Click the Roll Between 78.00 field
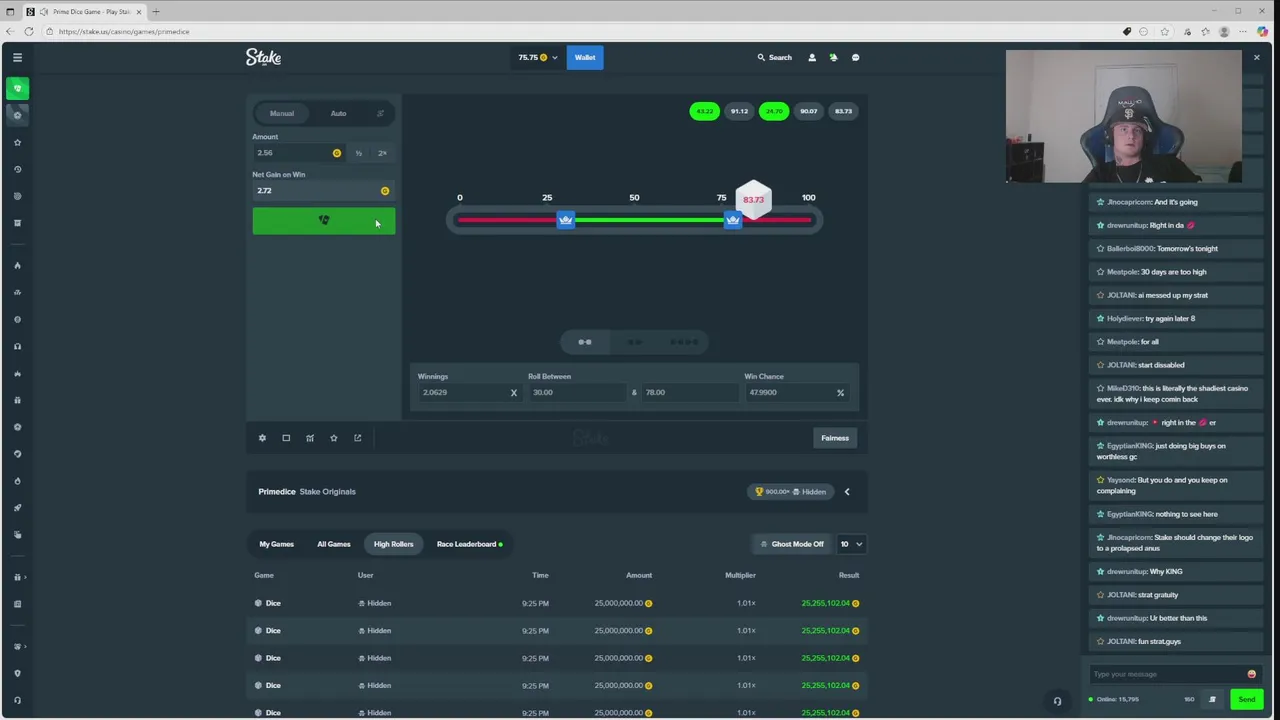The image size is (1280, 720). pyautogui.click(x=688, y=392)
